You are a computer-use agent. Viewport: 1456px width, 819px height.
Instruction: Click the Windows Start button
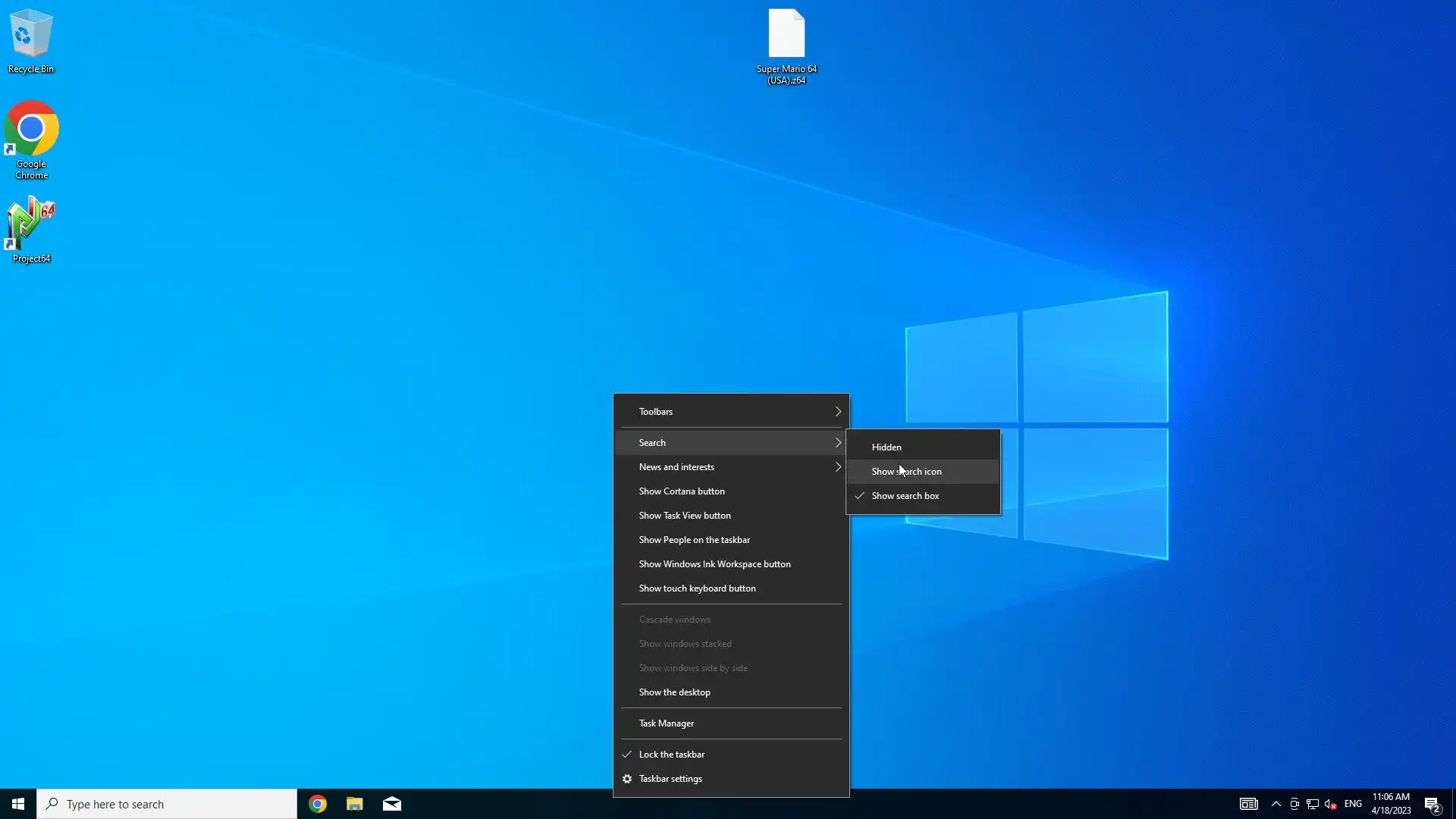[18, 804]
